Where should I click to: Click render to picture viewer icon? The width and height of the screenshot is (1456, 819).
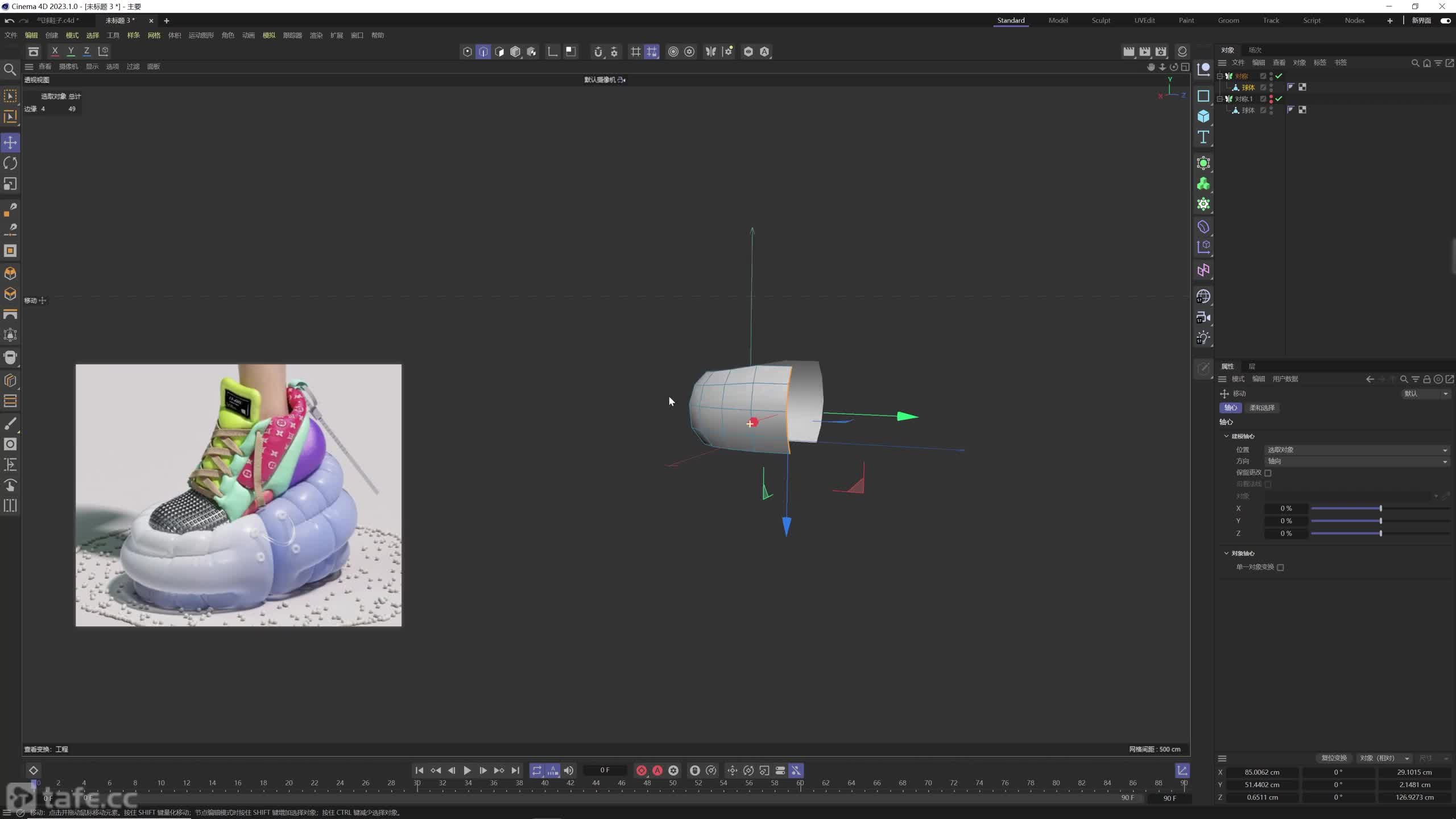(x=1144, y=52)
